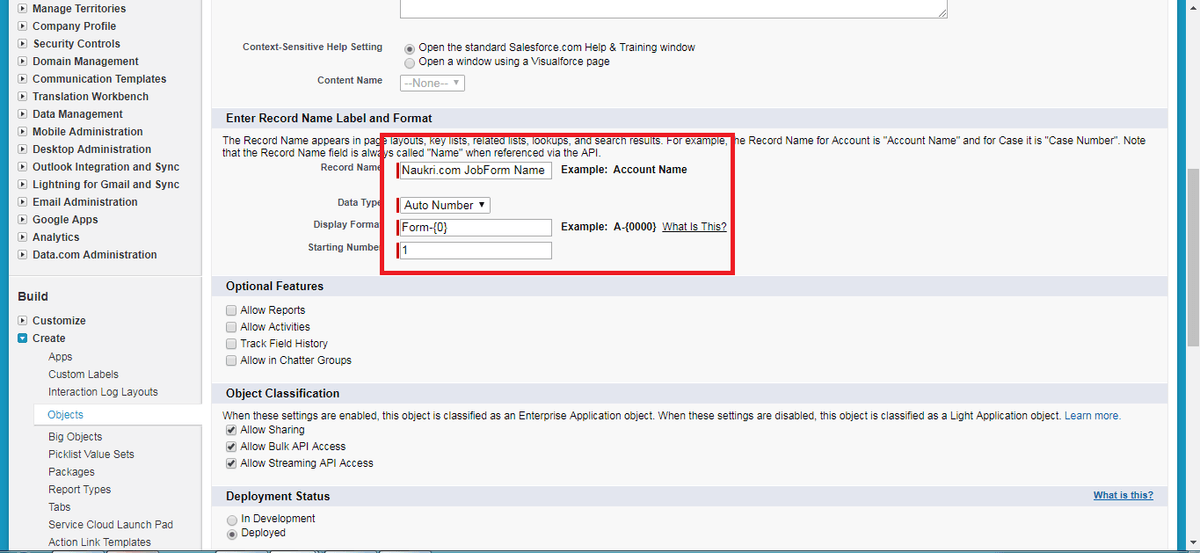
Task: Expand the Analytics arrow icon
Action: (23, 237)
